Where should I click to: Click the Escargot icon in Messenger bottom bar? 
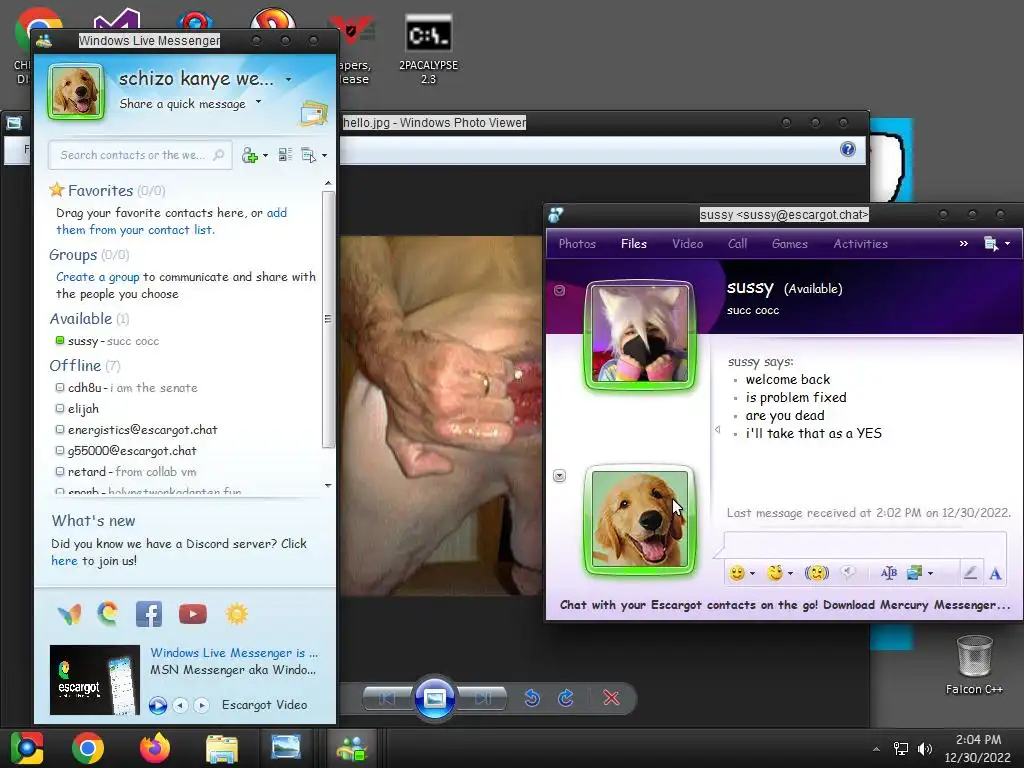coord(108,614)
